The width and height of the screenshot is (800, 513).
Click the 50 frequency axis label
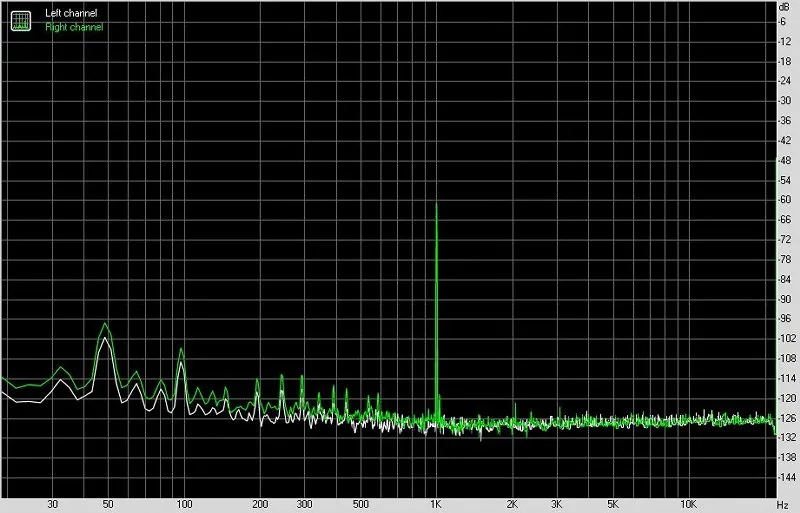[x=108, y=504]
